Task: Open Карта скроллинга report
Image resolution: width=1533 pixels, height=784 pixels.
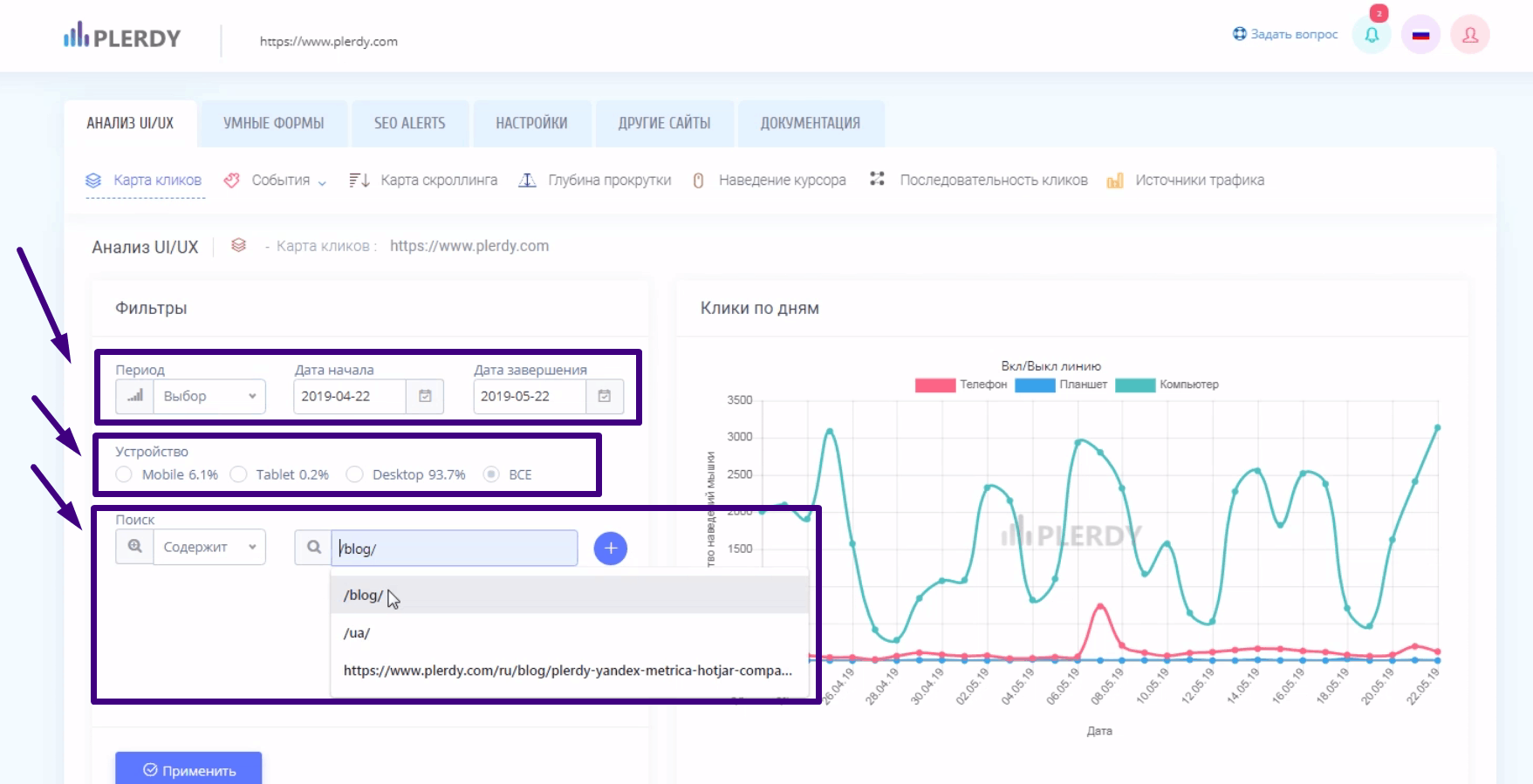Action: click(x=439, y=181)
